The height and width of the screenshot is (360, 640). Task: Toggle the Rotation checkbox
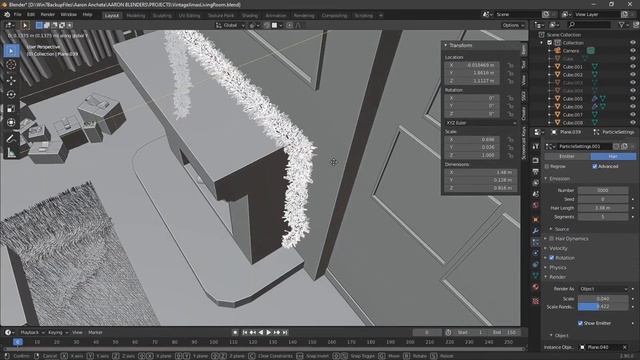point(551,258)
